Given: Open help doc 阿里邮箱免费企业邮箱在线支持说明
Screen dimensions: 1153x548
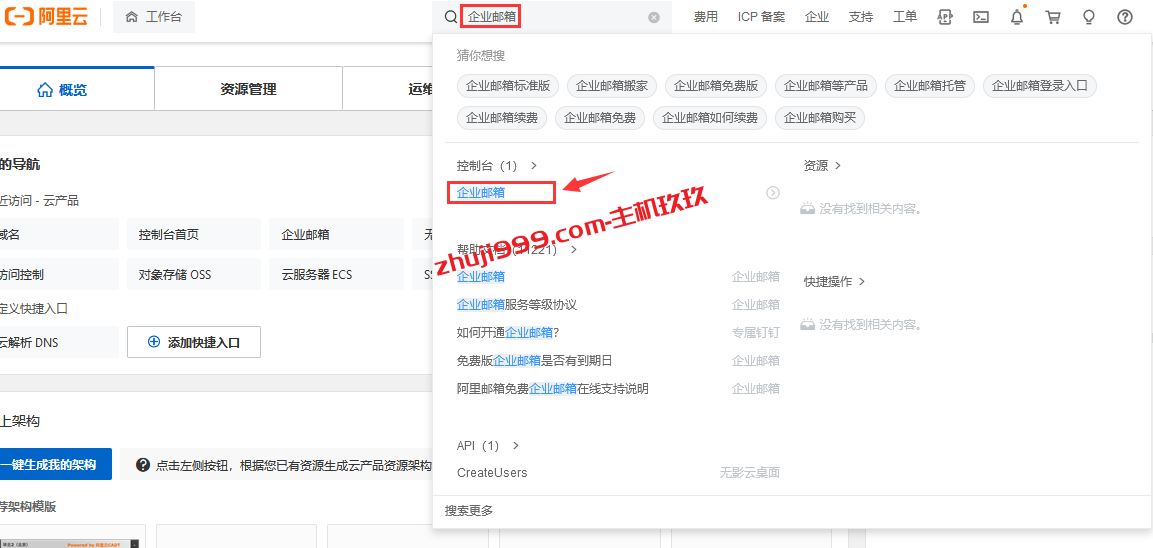Looking at the screenshot, I should pos(552,388).
